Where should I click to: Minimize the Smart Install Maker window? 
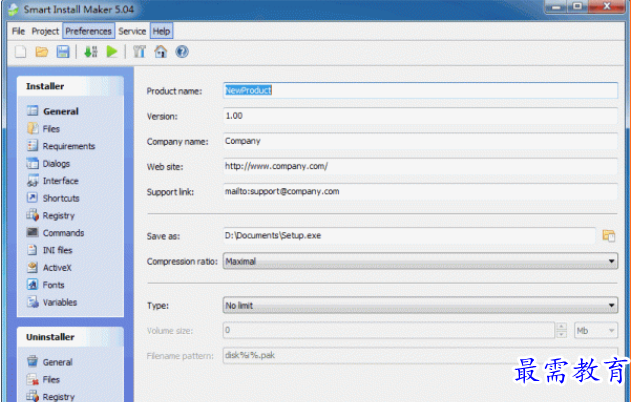coord(556,7)
